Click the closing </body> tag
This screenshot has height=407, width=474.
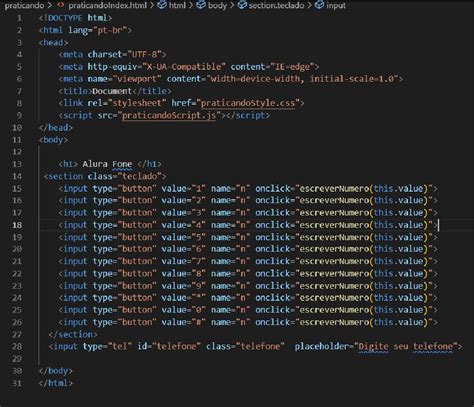(56, 371)
